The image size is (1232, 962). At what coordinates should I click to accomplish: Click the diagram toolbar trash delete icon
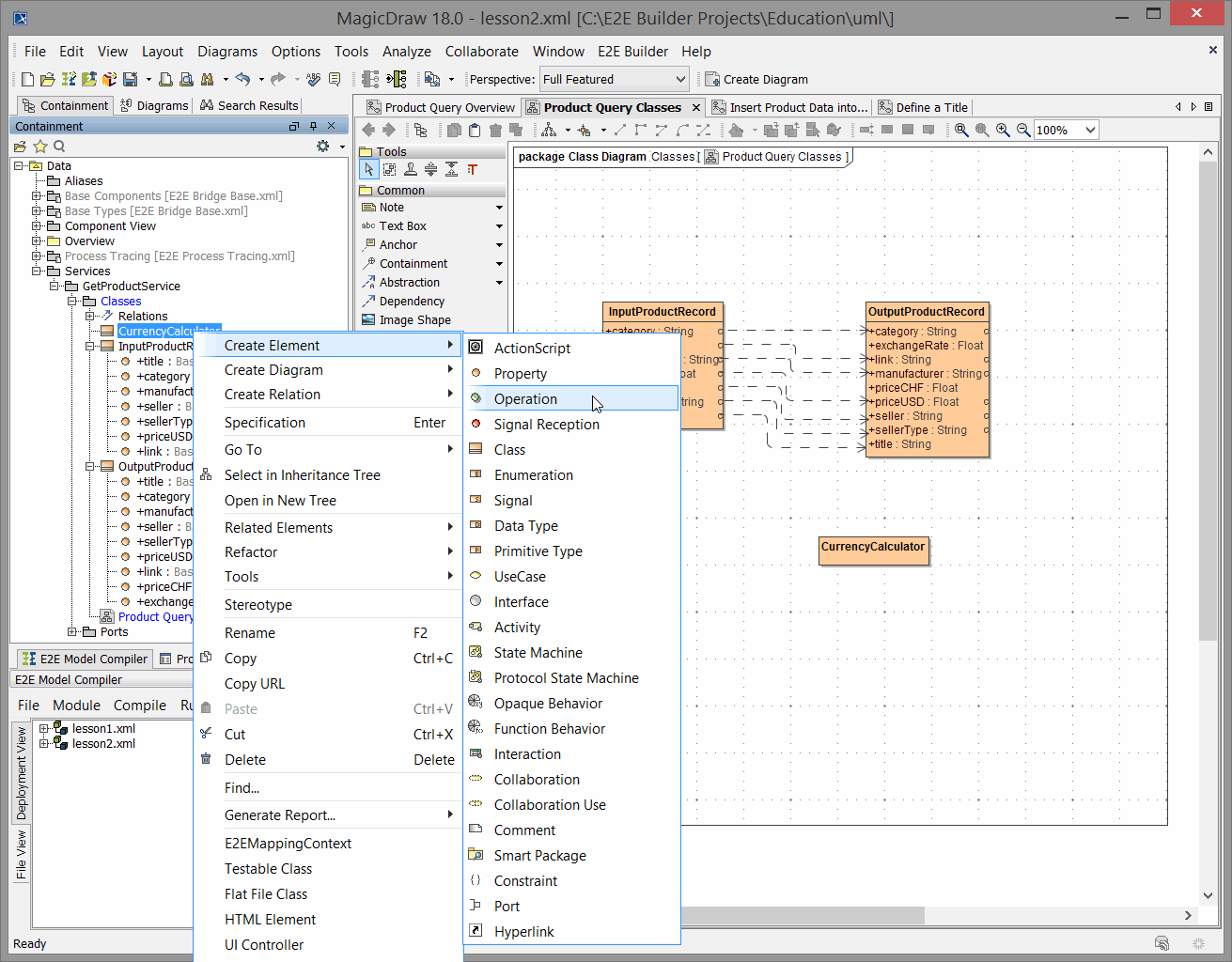495,131
